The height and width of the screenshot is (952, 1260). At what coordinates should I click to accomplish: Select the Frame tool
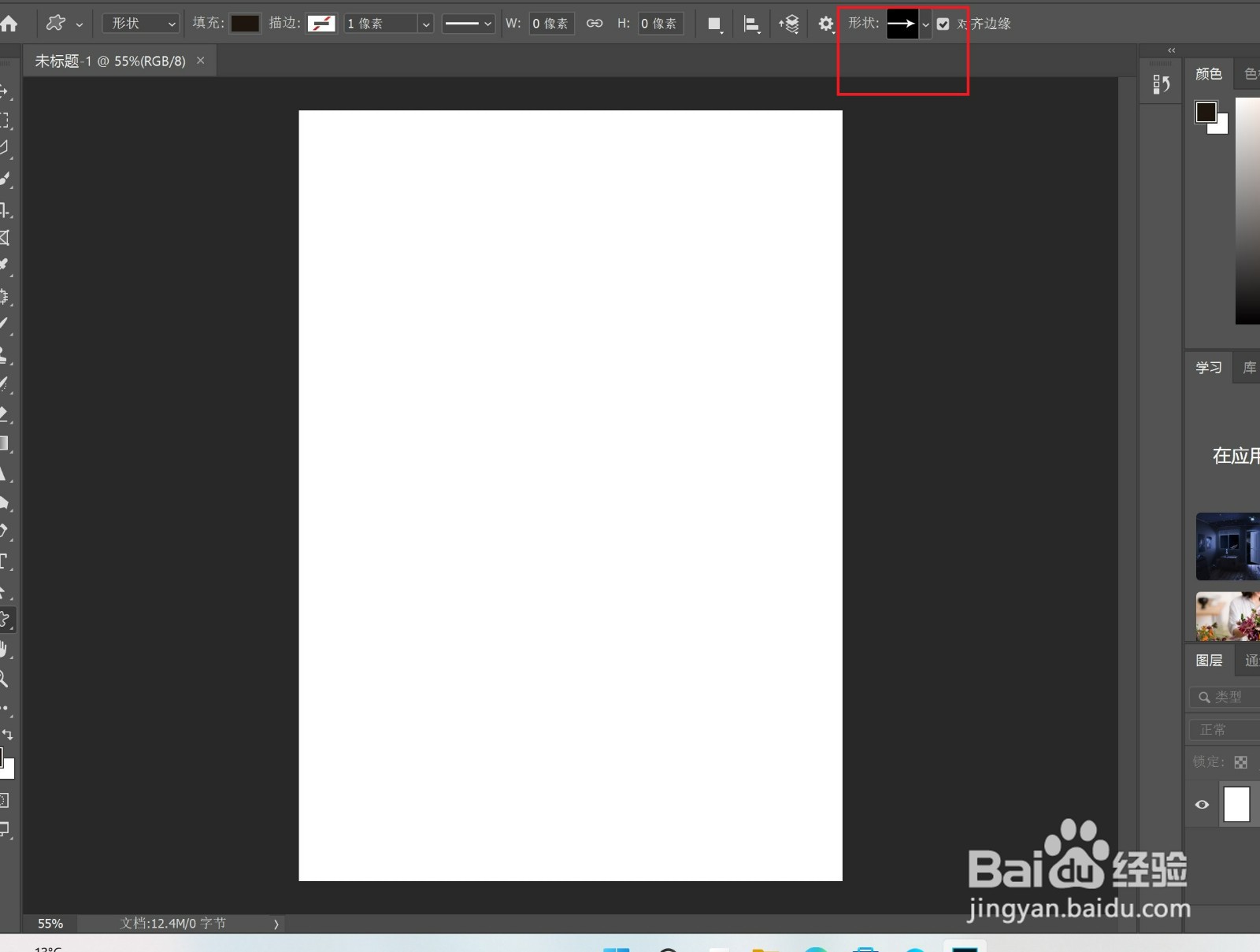5,237
